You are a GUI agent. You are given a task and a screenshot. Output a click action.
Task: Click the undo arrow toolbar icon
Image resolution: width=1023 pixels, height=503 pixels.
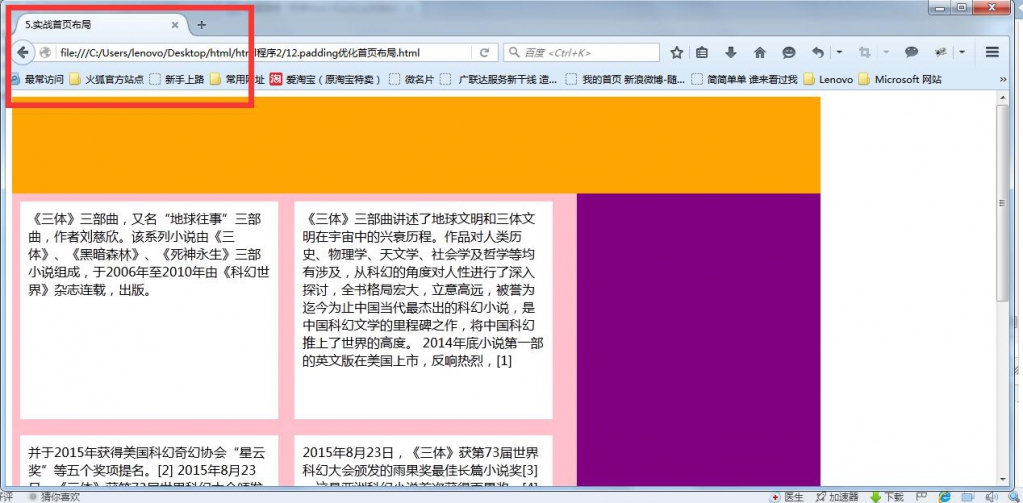coord(817,53)
